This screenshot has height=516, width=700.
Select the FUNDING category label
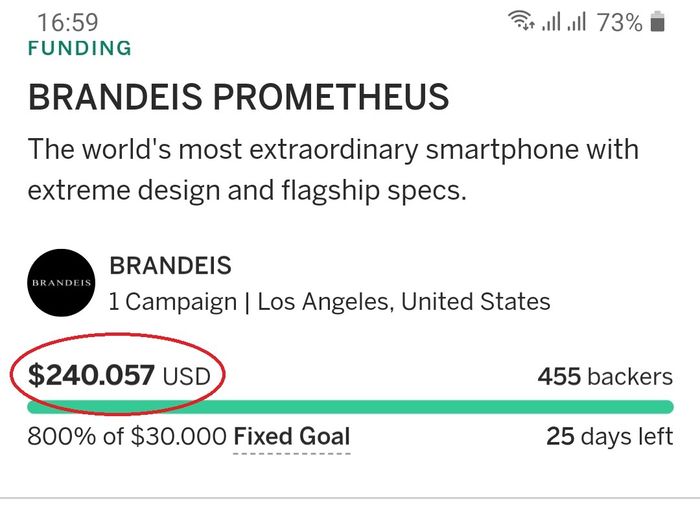pos(79,48)
